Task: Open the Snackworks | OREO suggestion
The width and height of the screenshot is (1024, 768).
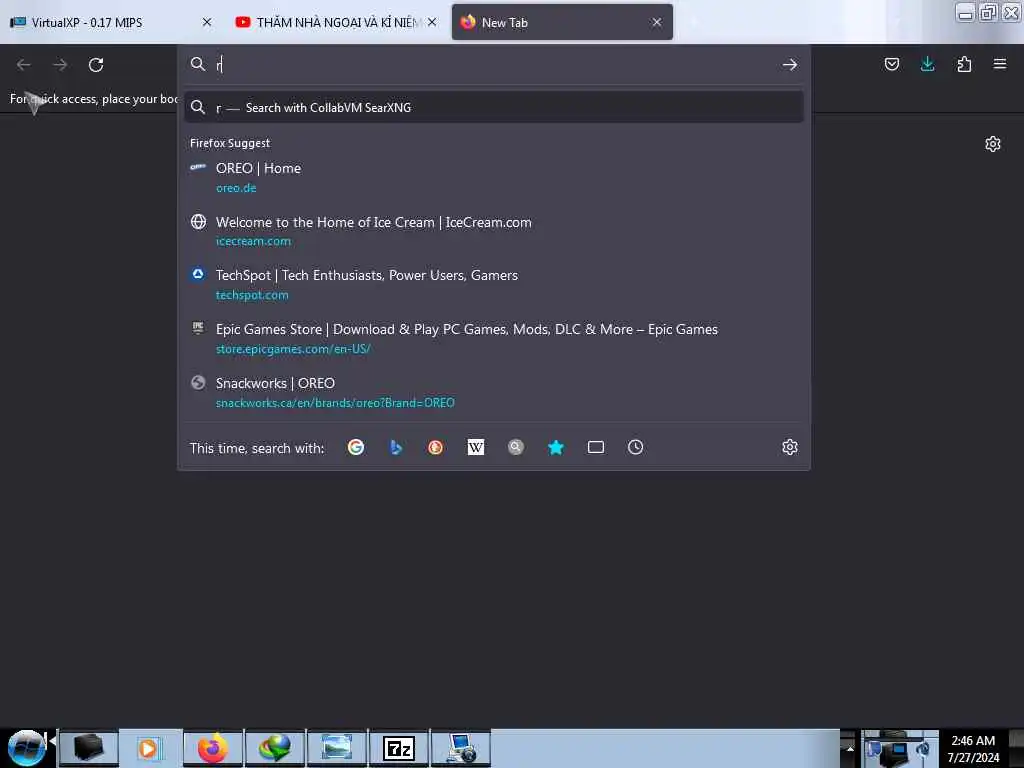Action: point(494,392)
